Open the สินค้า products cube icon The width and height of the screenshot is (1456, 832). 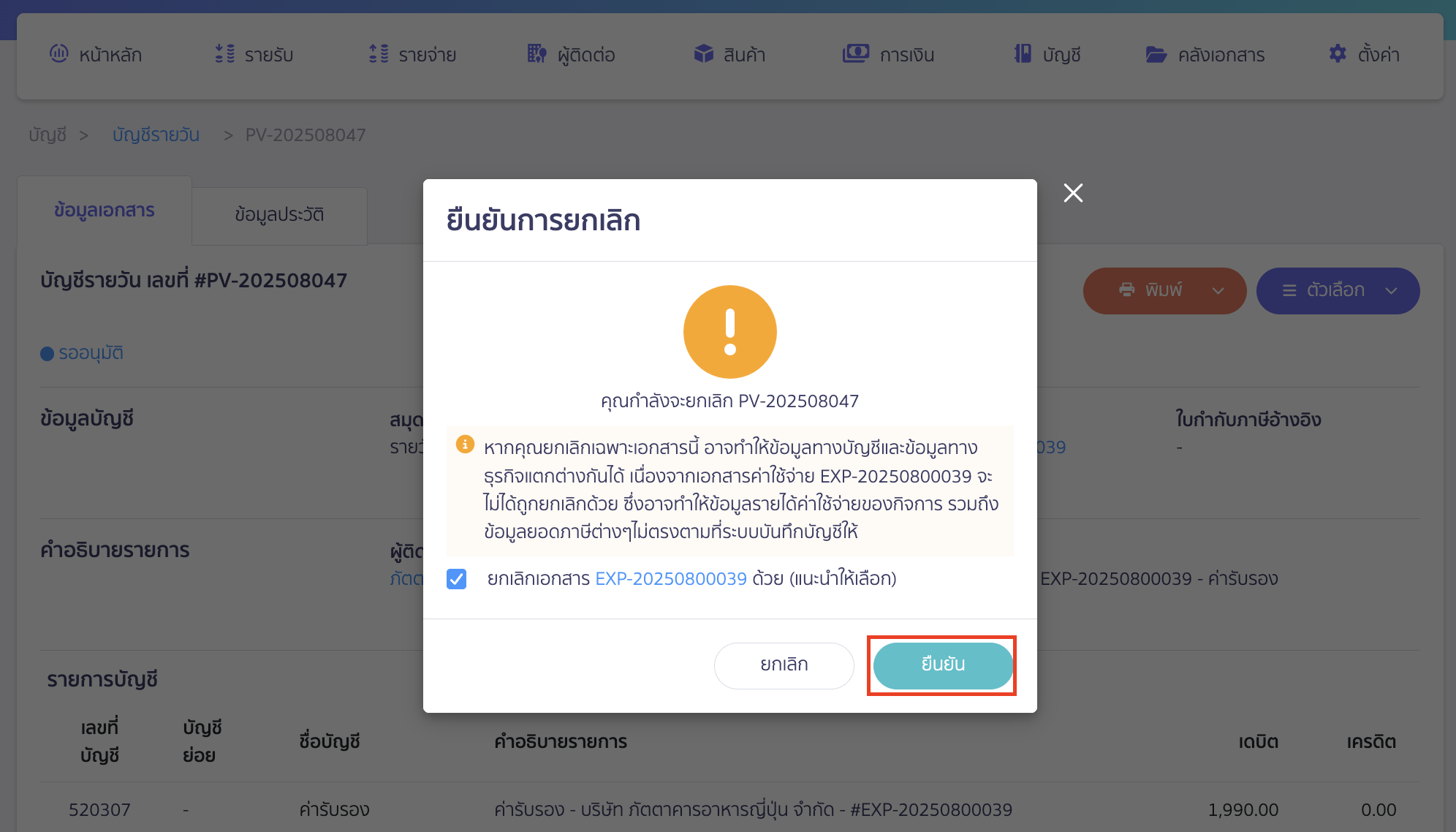(x=703, y=53)
